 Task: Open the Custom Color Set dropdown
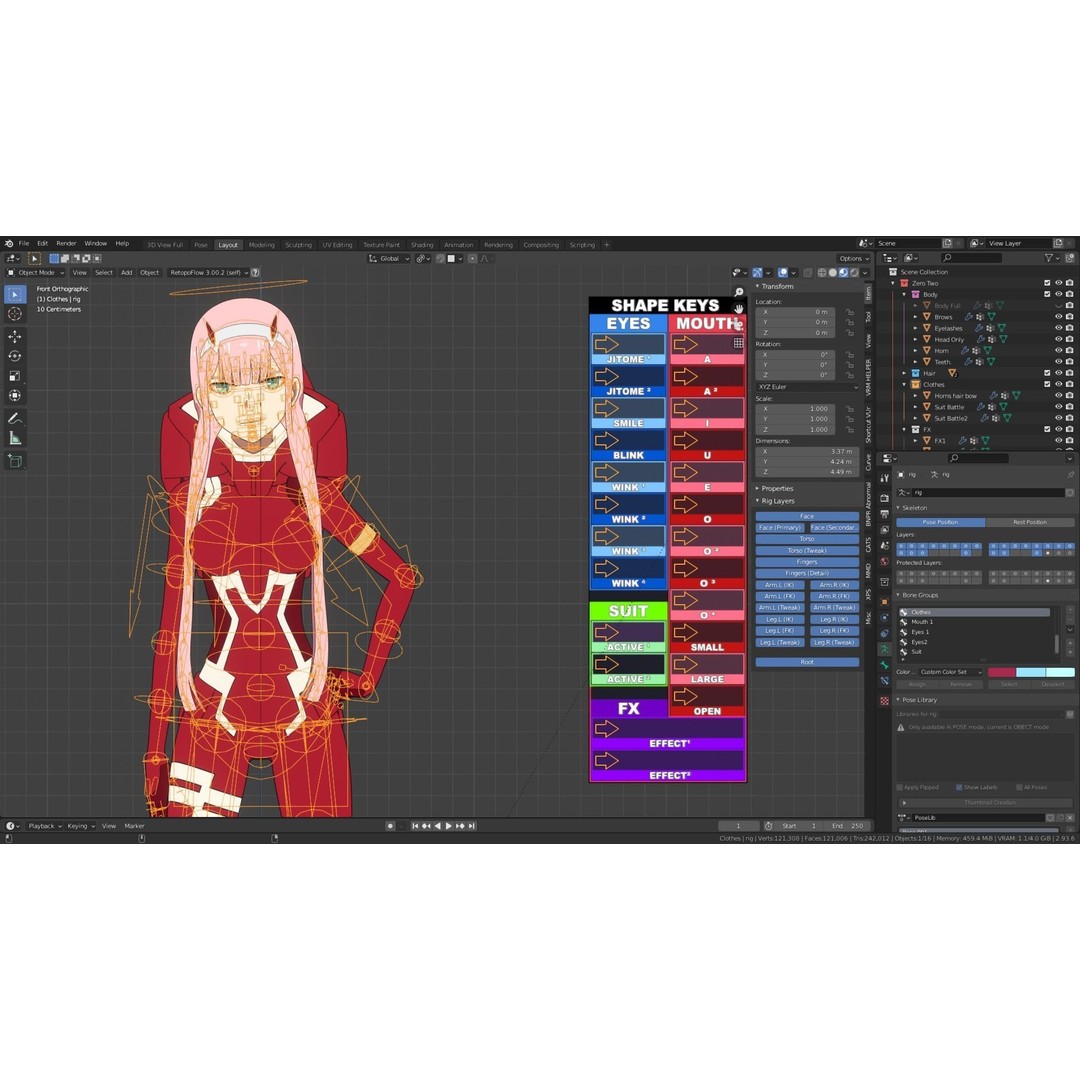[951, 672]
